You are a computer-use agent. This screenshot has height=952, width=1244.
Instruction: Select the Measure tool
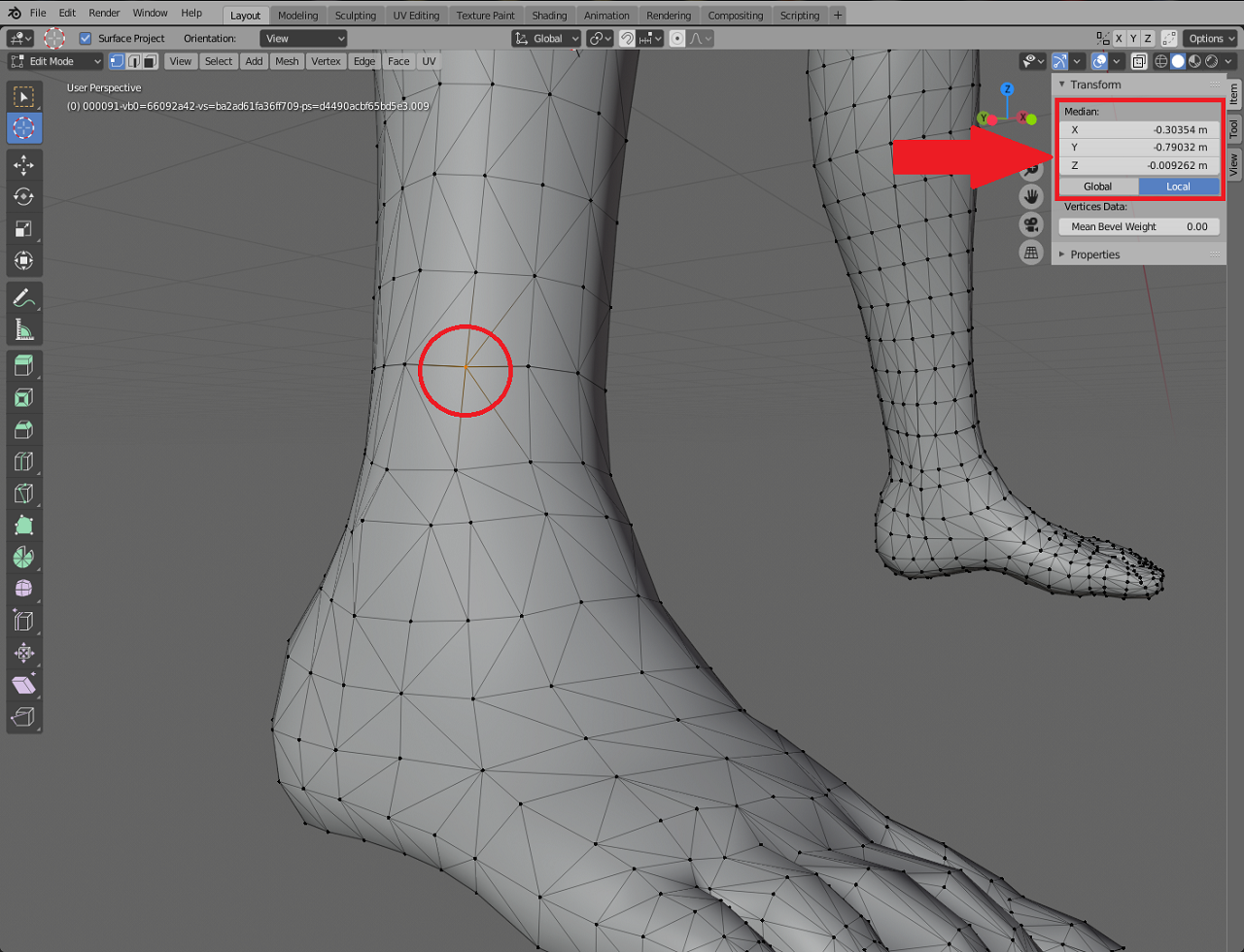tap(24, 330)
